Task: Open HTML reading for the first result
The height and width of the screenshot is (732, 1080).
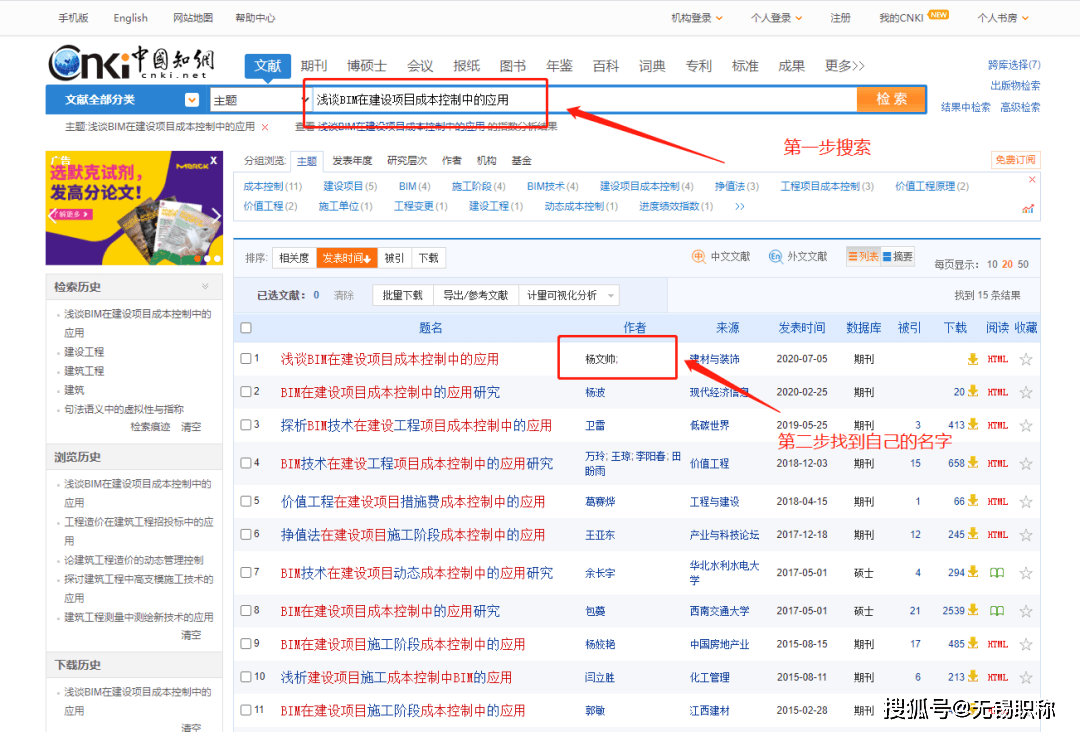Action: (996, 359)
